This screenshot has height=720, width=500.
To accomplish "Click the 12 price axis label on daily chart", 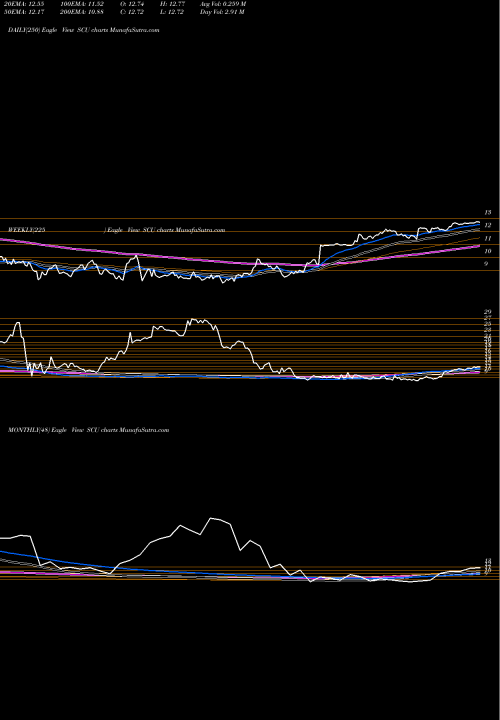I will click(x=488, y=225).
